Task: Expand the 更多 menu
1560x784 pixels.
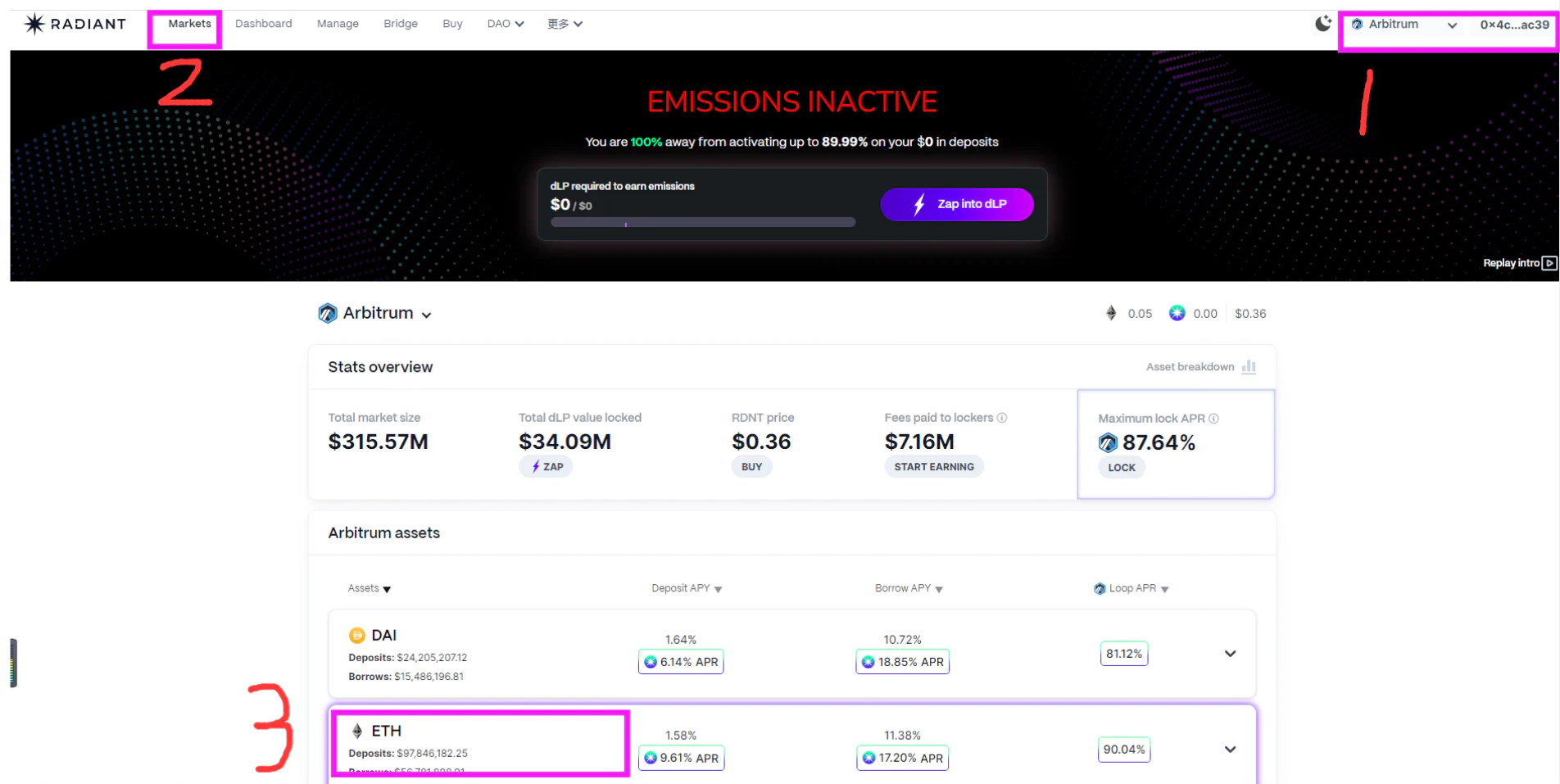Action: click(565, 24)
